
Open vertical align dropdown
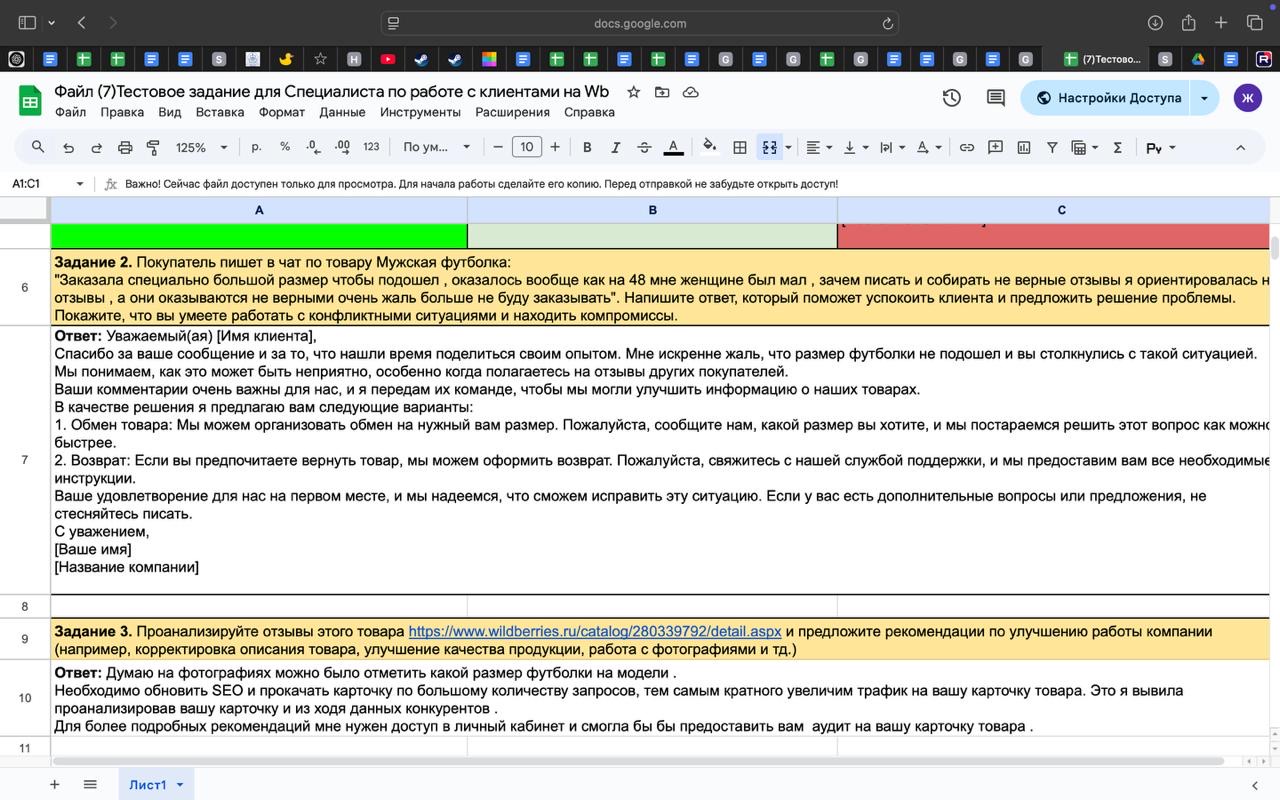click(855, 147)
